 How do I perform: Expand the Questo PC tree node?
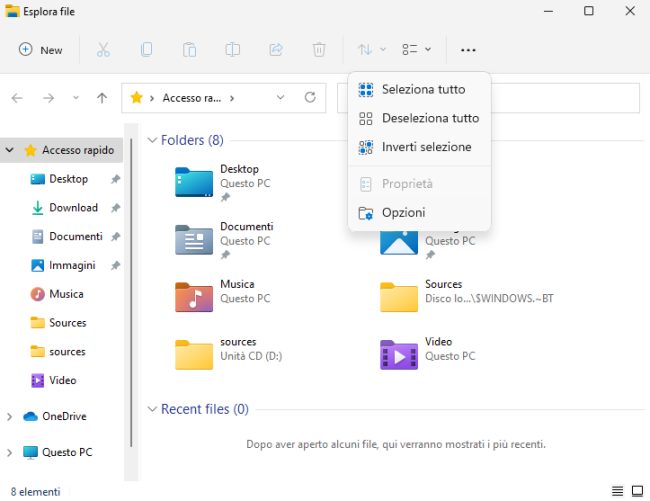click(x=10, y=453)
